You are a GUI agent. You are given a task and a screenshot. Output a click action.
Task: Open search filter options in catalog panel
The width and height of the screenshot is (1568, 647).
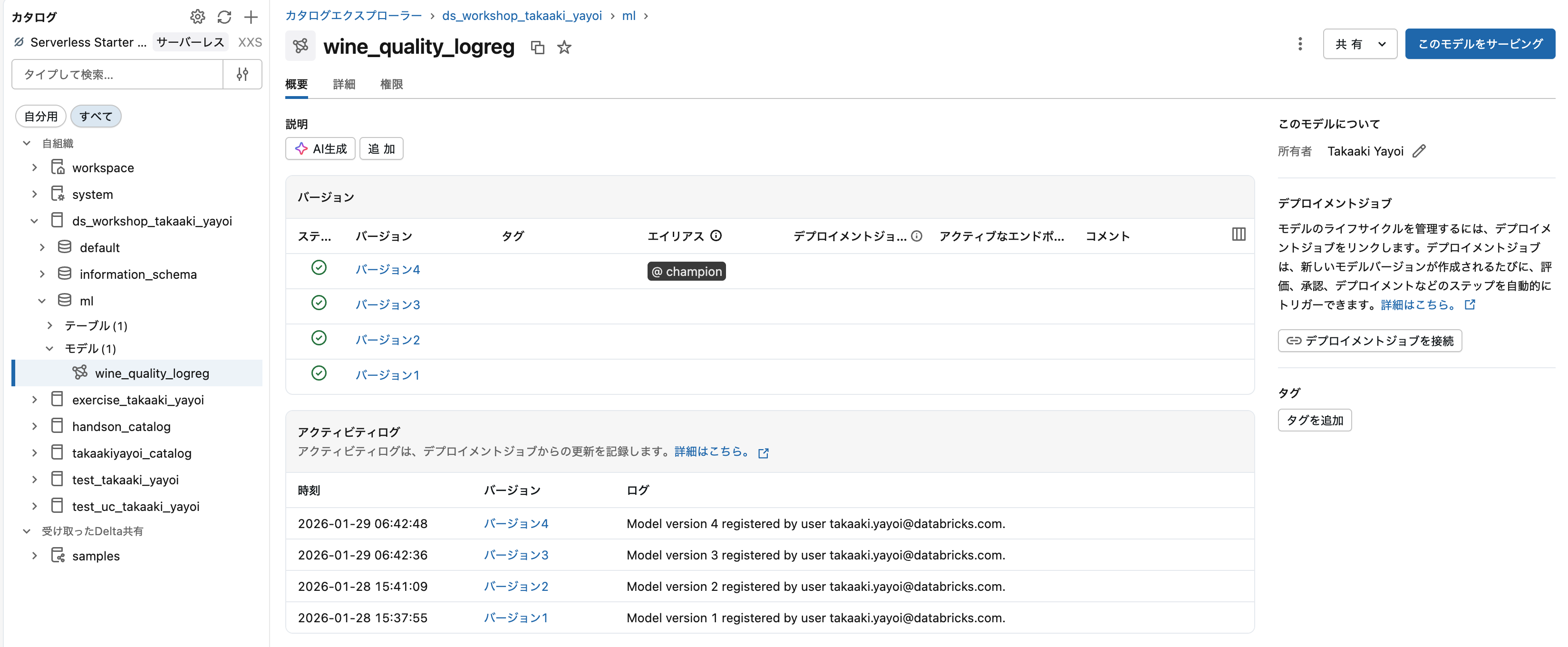tap(242, 74)
